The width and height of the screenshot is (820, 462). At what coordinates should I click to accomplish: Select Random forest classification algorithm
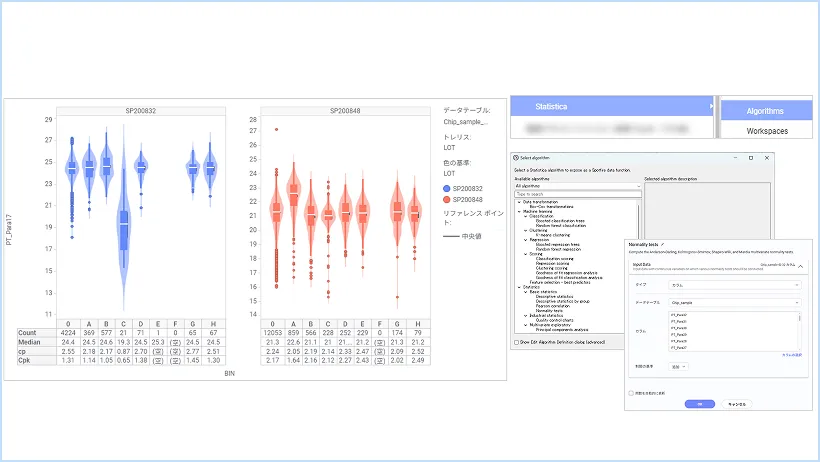[561, 226]
